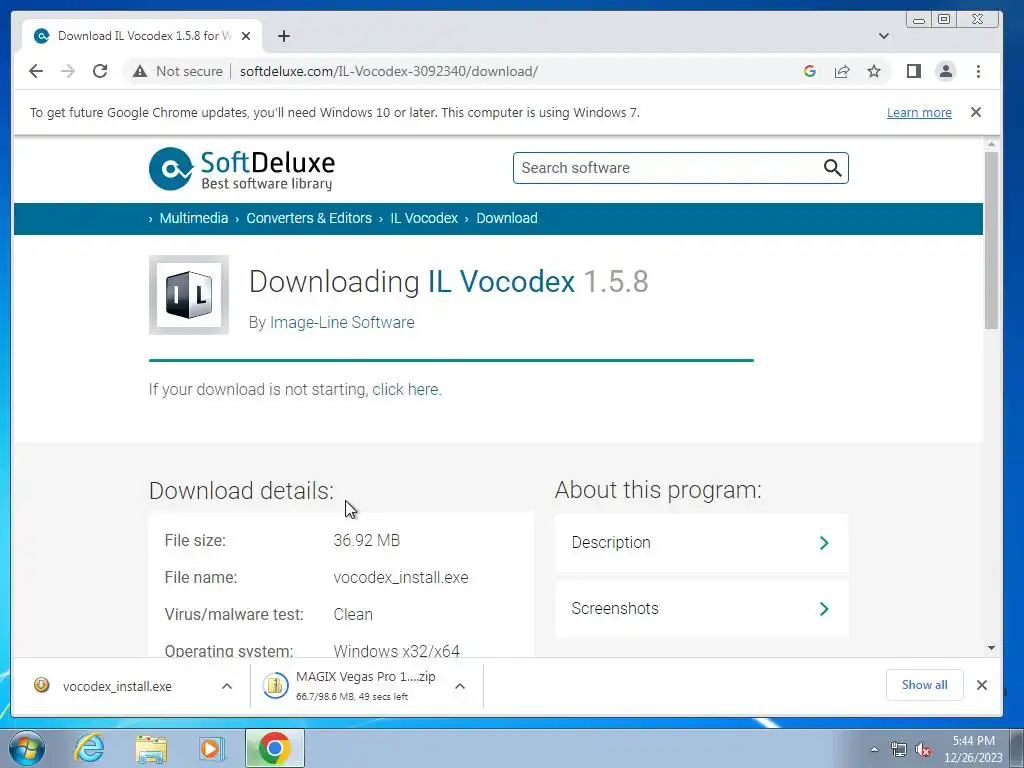Open the taskbar clock and date

coord(973,749)
